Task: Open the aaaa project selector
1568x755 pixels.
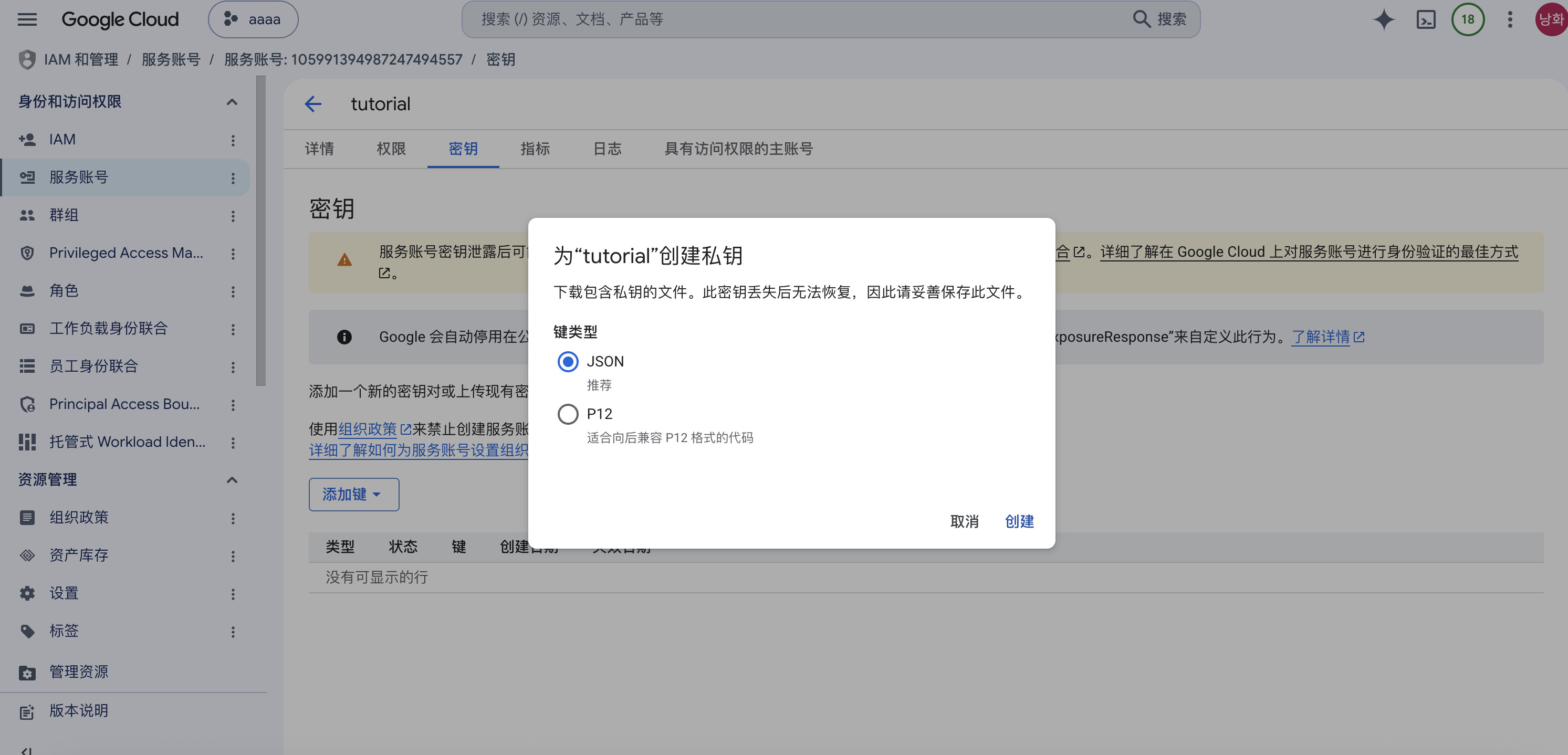Action: pos(253,19)
